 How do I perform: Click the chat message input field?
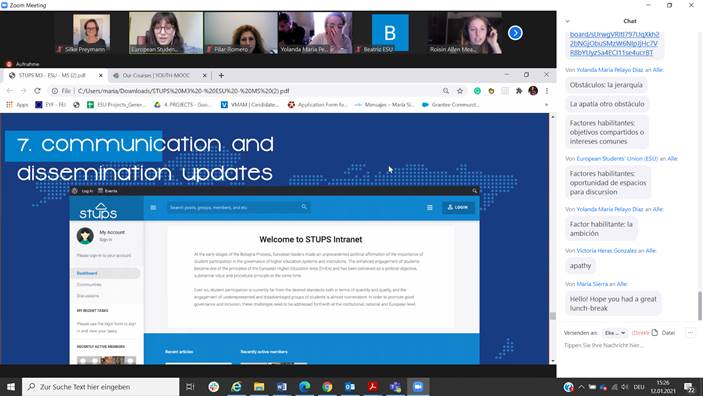[628, 345]
